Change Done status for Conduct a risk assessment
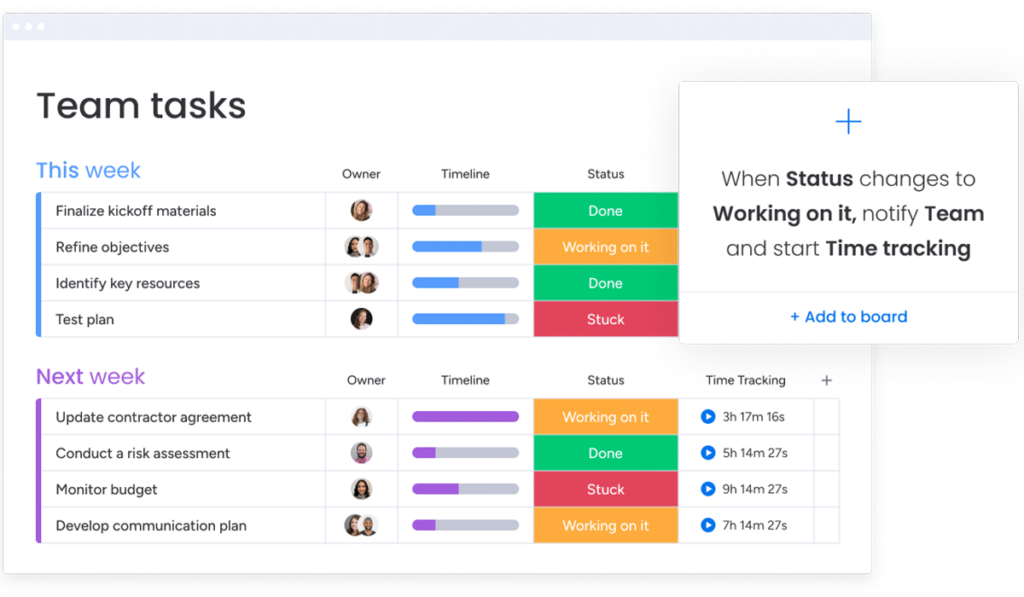 605,453
